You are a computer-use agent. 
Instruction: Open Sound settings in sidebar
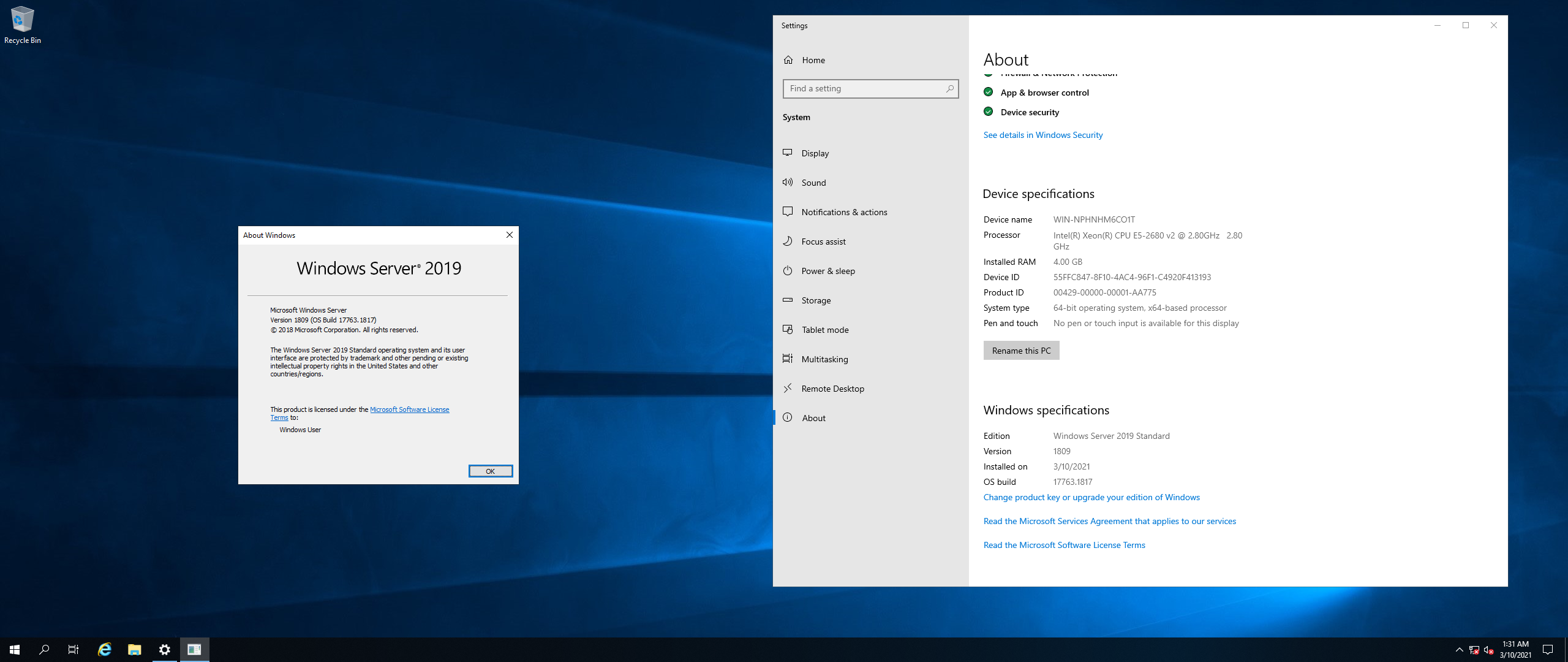click(813, 183)
